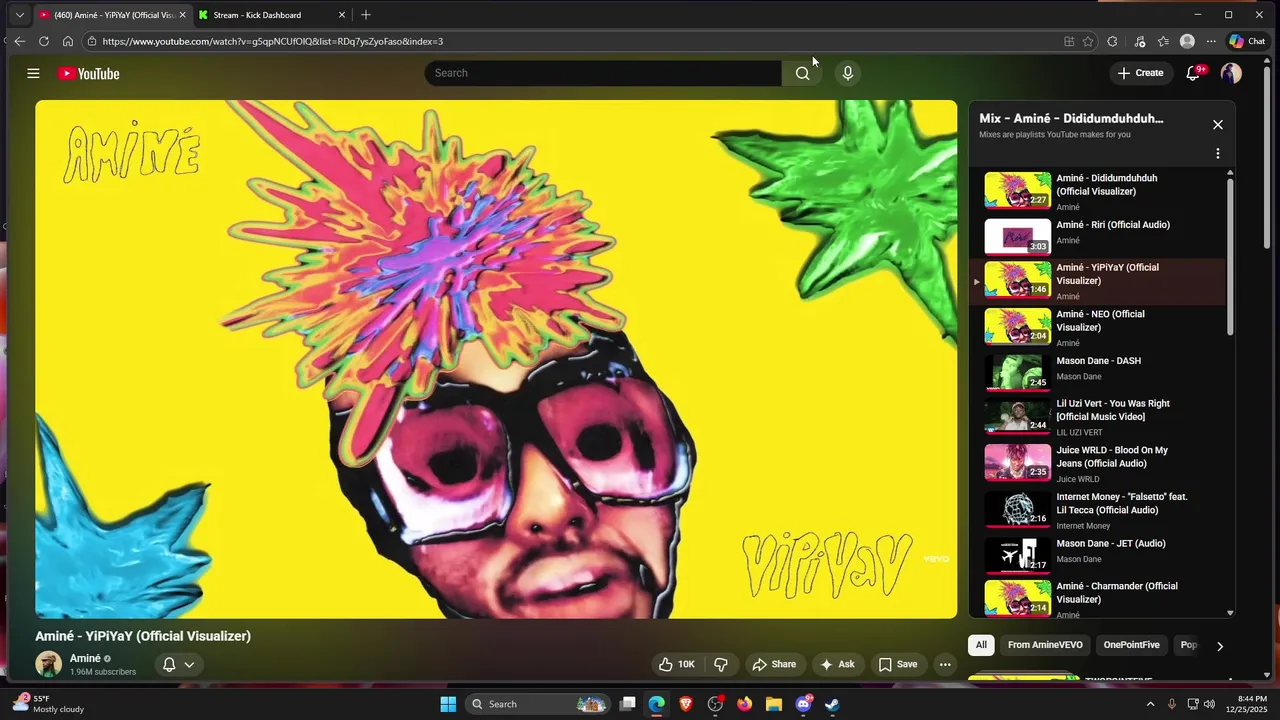Click the video player area
The width and height of the screenshot is (1280, 720).
click(x=496, y=359)
